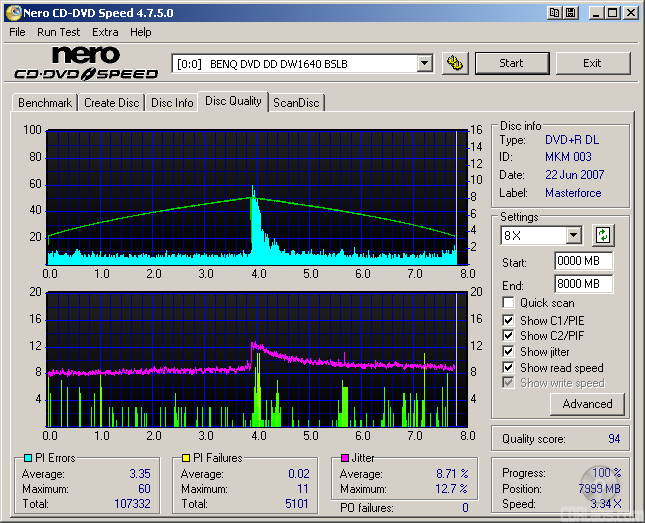Open the BENQ DVD drive selection dropdown
Viewport: 645px width, 523px height.
[424, 63]
